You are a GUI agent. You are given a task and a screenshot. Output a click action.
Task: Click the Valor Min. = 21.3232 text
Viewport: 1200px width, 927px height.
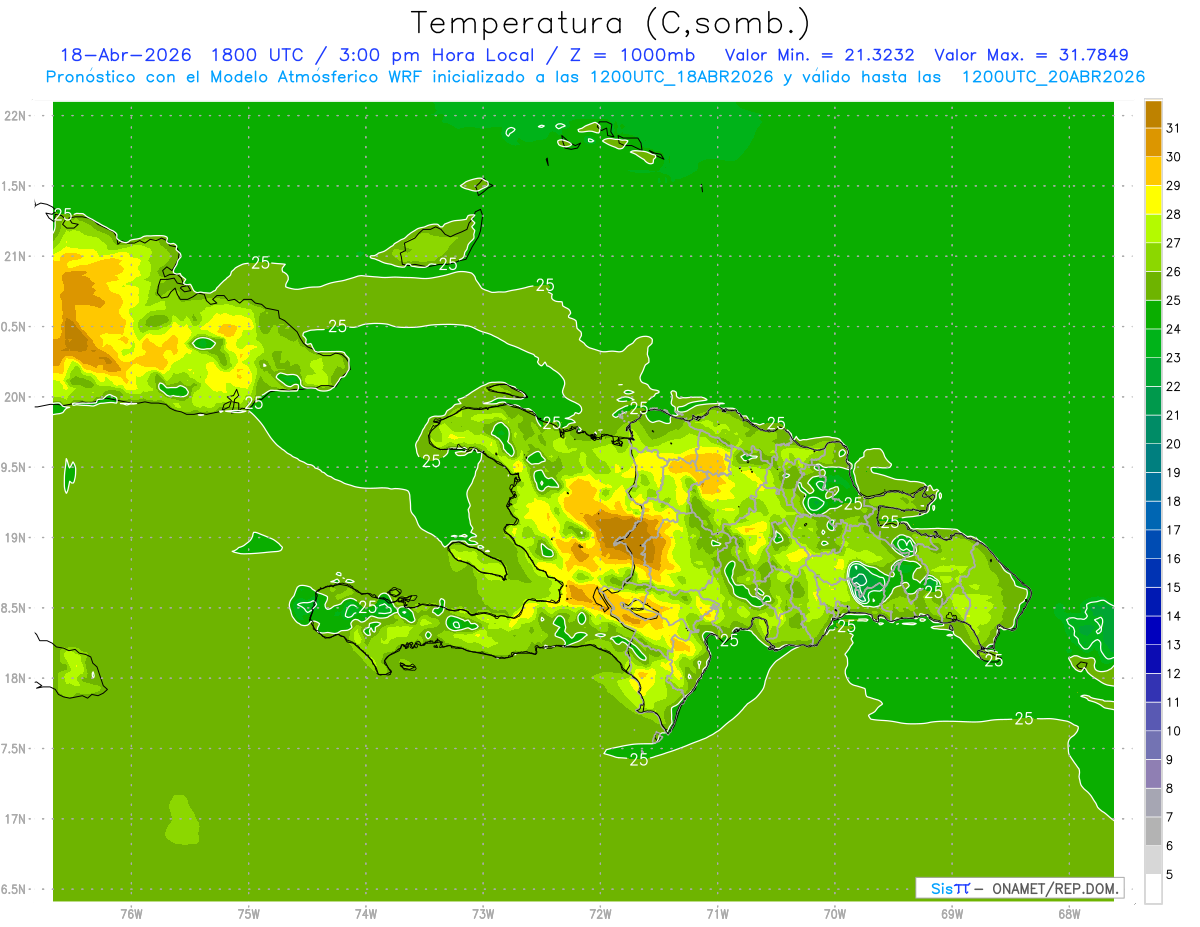click(819, 55)
